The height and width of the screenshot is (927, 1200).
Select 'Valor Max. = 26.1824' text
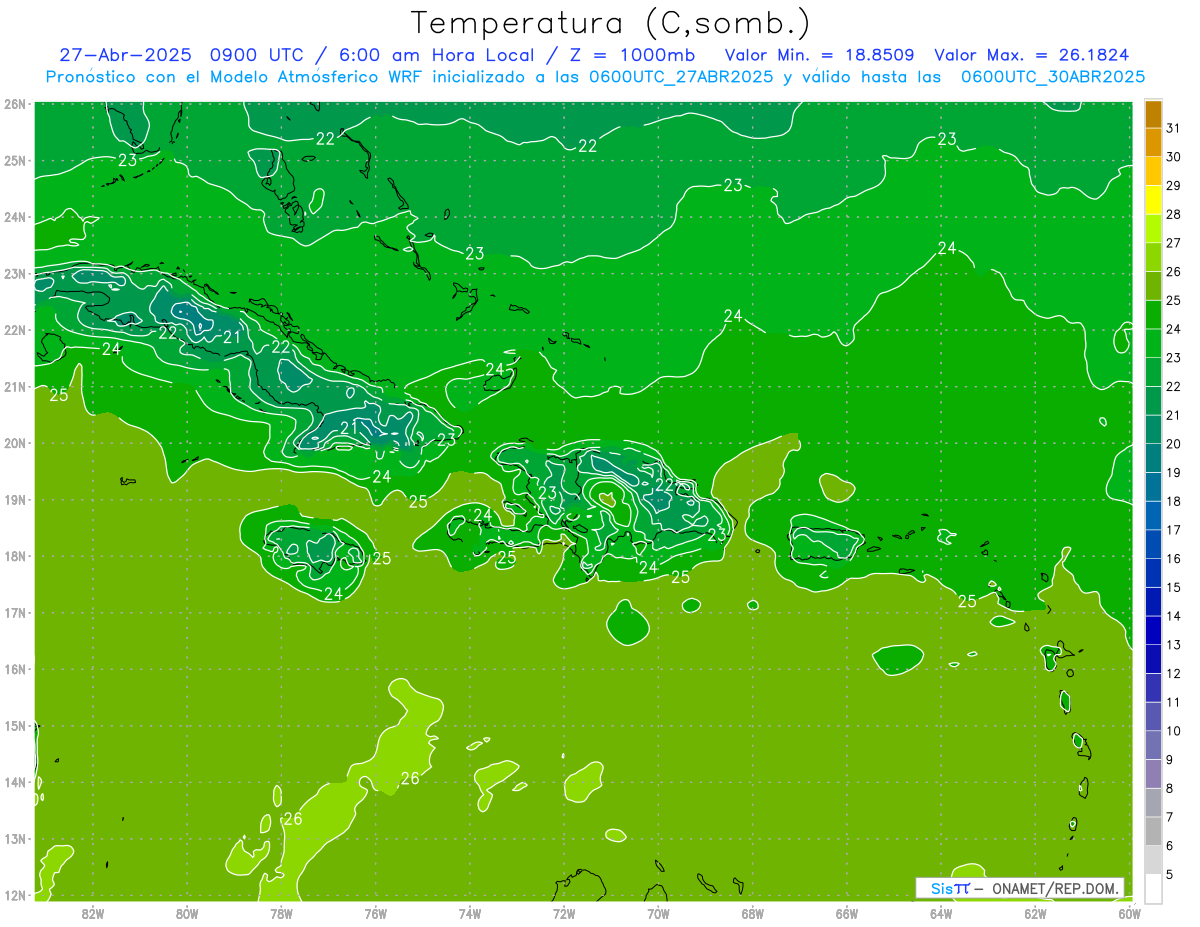(x=1032, y=55)
